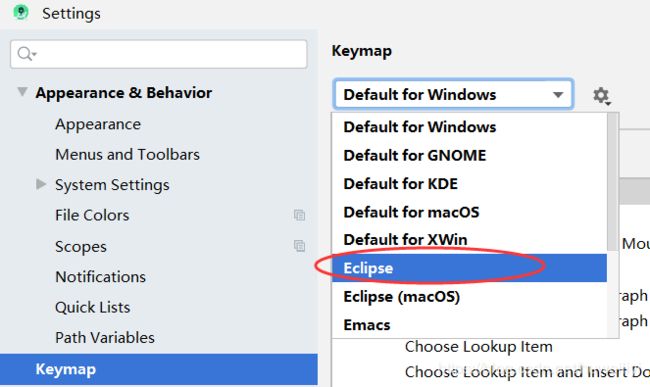Choose the Emacs keymap entry
650x387 pixels.
coord(469,325)
